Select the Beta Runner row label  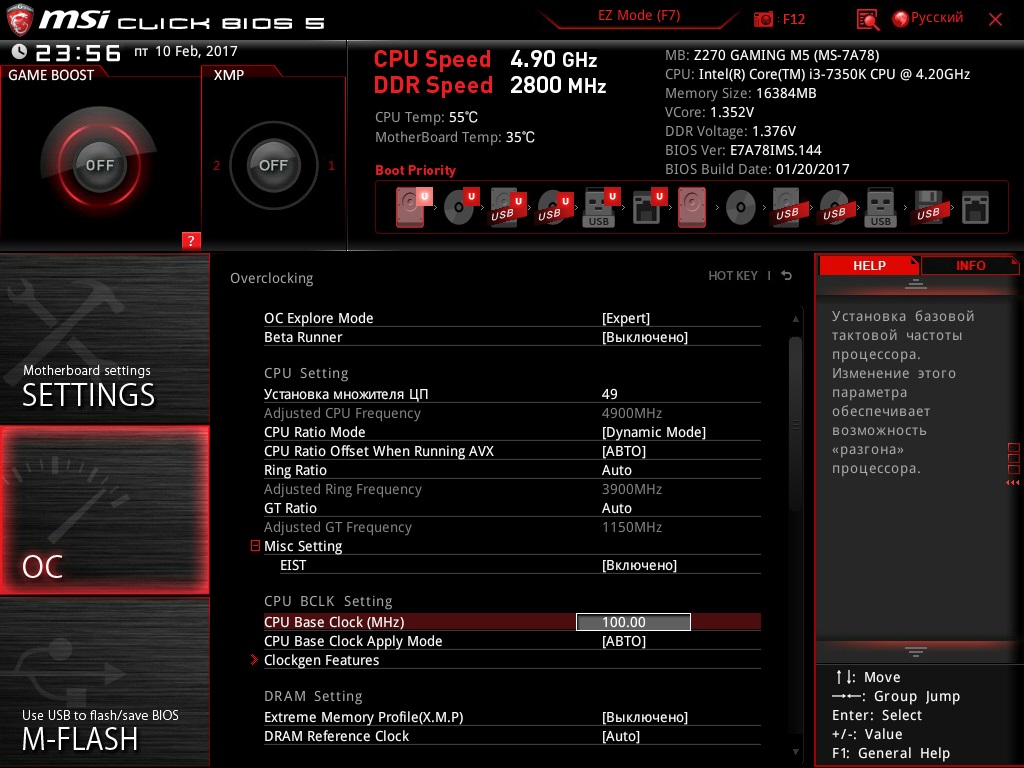tap(302, 337)
